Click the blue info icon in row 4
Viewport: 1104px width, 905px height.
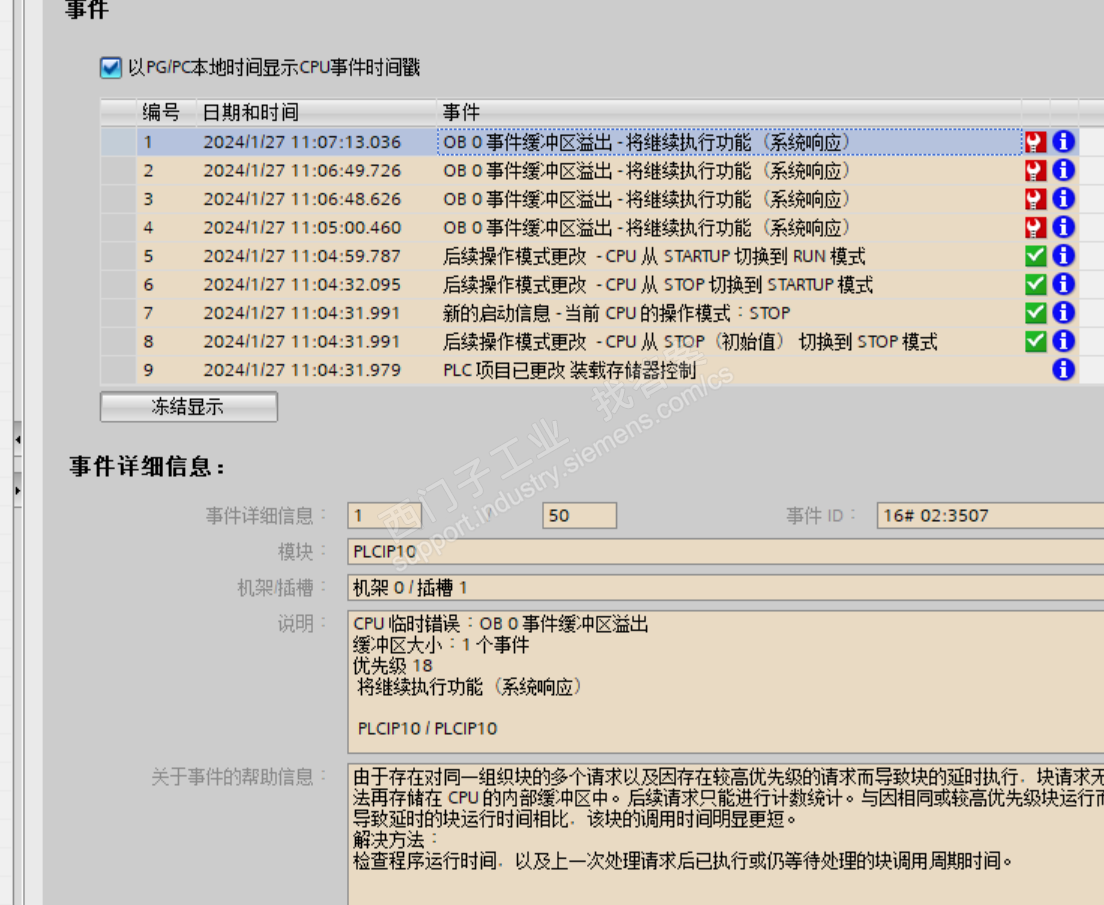coord(1063,227)
